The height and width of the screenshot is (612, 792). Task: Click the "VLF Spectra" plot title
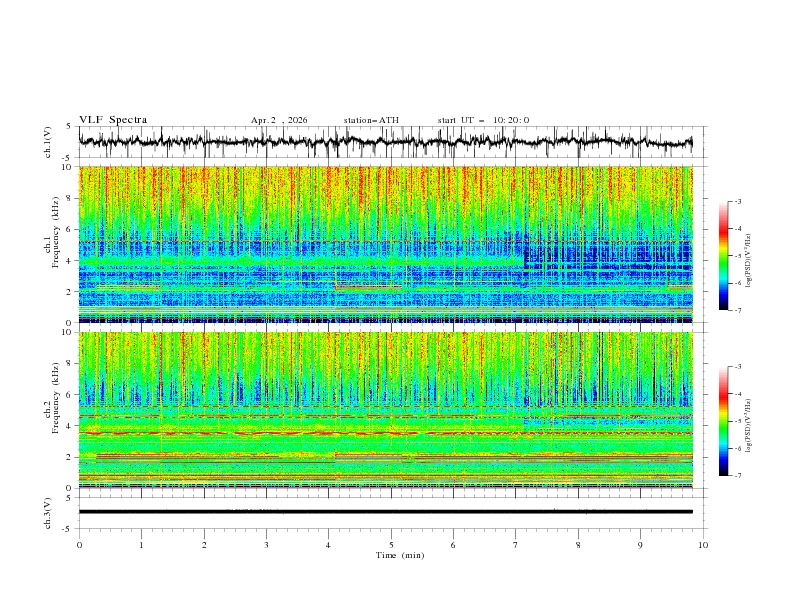coord(113,120)
